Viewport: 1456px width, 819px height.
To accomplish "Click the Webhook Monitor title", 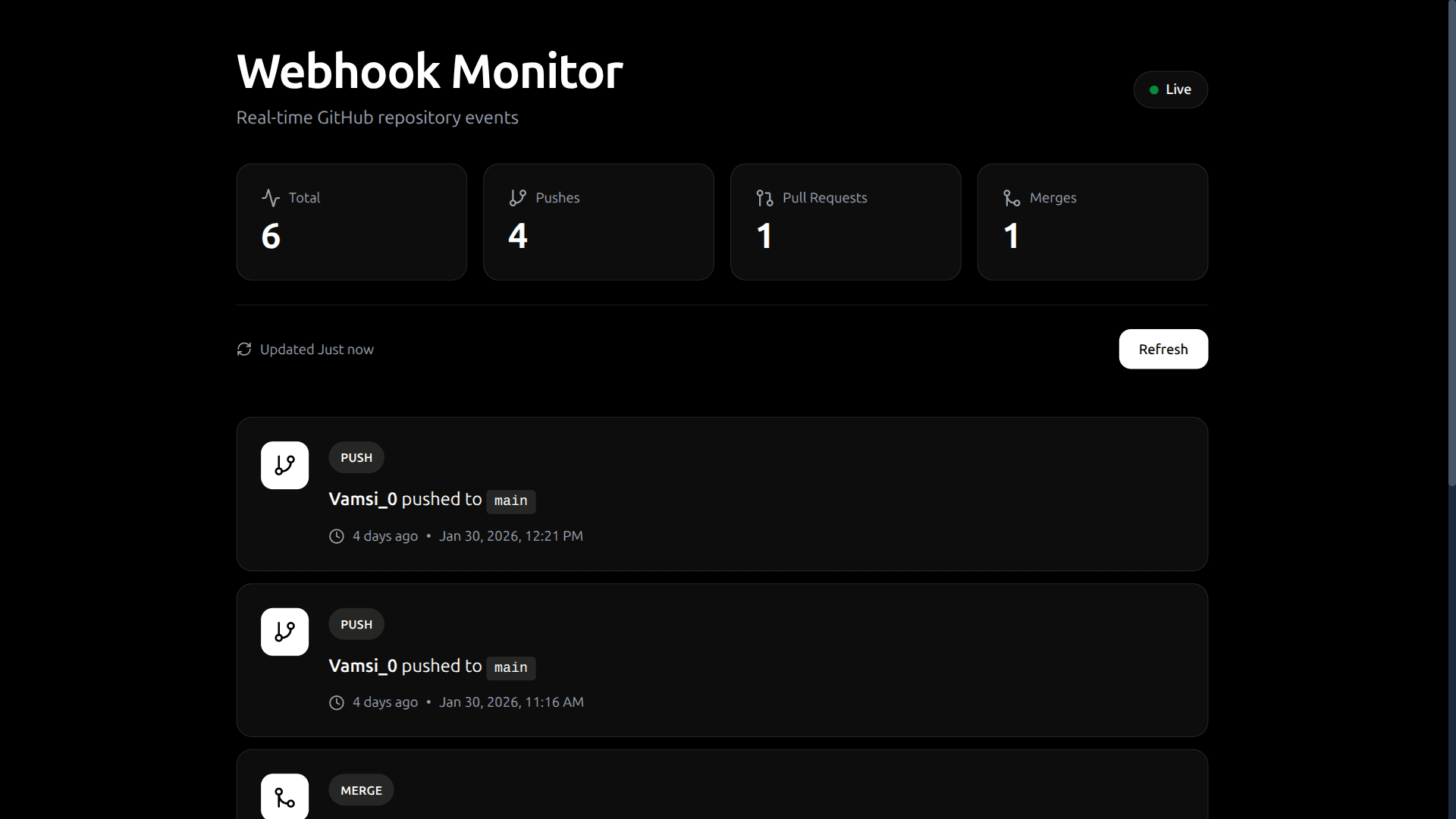I will click(429, 70).
